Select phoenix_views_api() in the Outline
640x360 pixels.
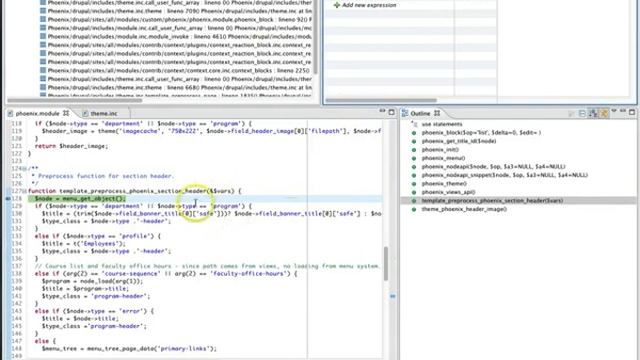point(448,192)
